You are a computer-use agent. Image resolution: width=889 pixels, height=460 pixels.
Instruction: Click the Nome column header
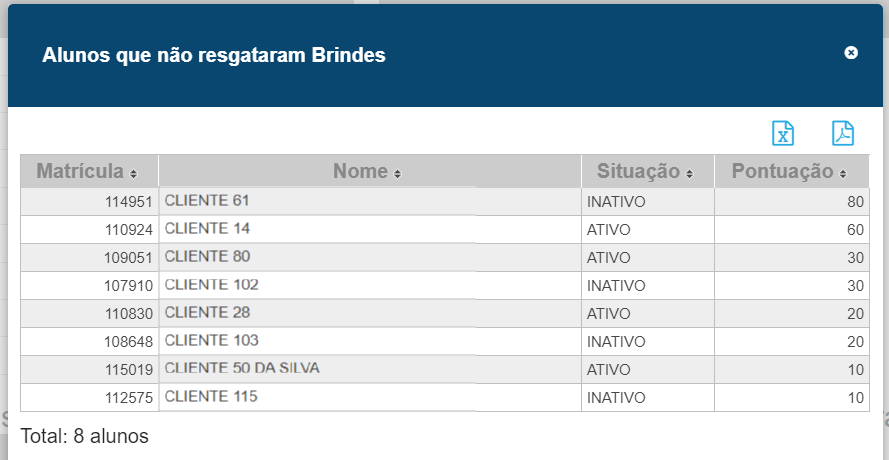(360, 171)
